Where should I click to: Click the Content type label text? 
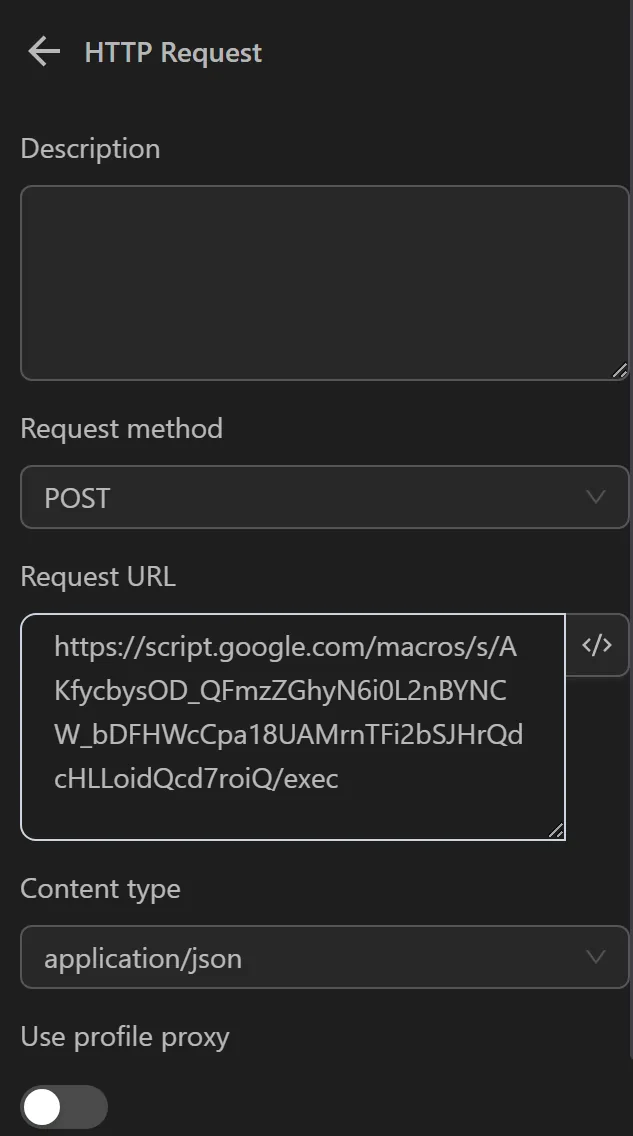100,888
